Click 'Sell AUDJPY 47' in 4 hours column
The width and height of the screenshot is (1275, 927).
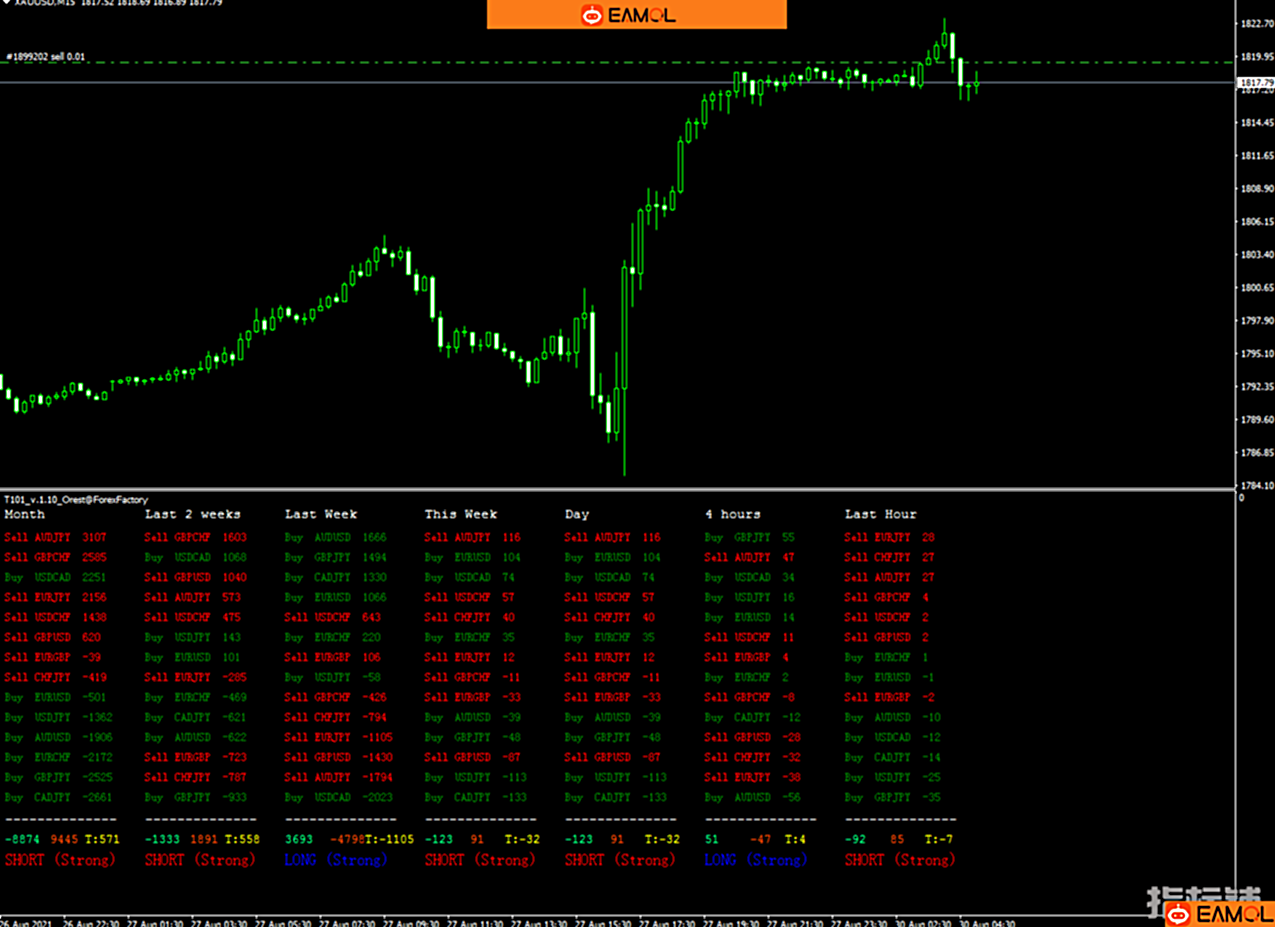point(750,557)
